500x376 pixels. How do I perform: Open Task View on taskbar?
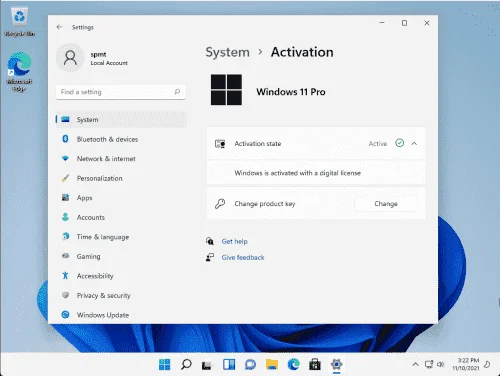207,365
